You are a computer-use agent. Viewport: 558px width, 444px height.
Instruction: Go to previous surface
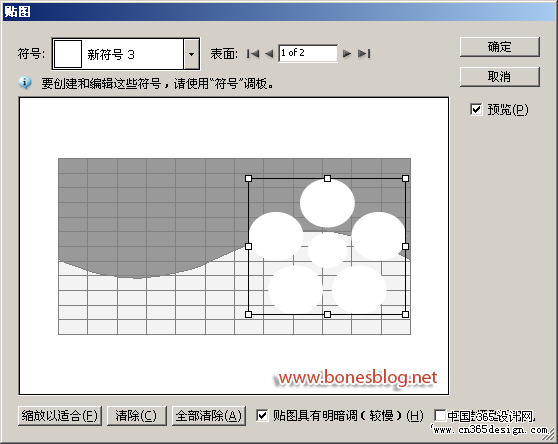pyautogui.click(x=269, y=54)
